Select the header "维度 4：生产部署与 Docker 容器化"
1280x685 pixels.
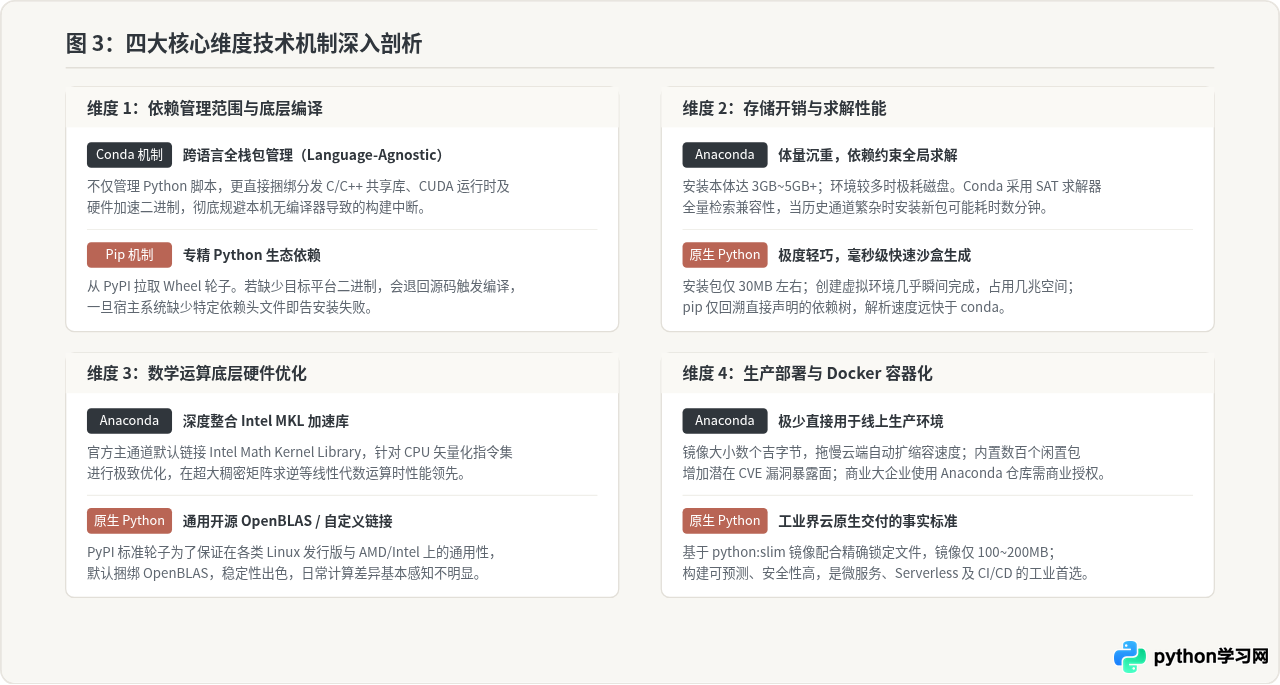click(x=808, y=374)
